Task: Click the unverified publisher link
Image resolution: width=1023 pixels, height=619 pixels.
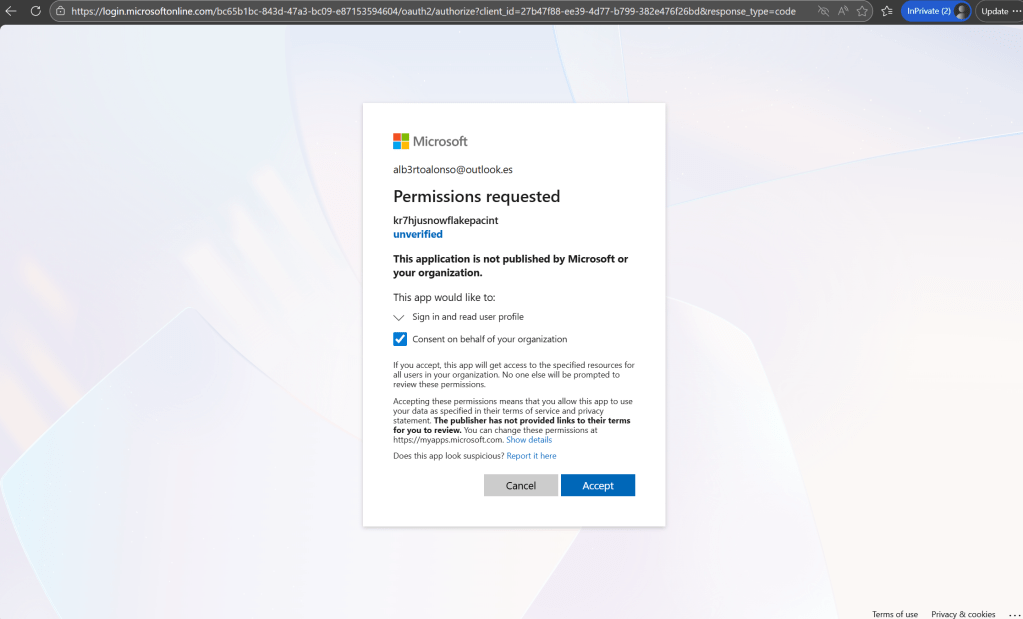Action: (x=418, y=234)
